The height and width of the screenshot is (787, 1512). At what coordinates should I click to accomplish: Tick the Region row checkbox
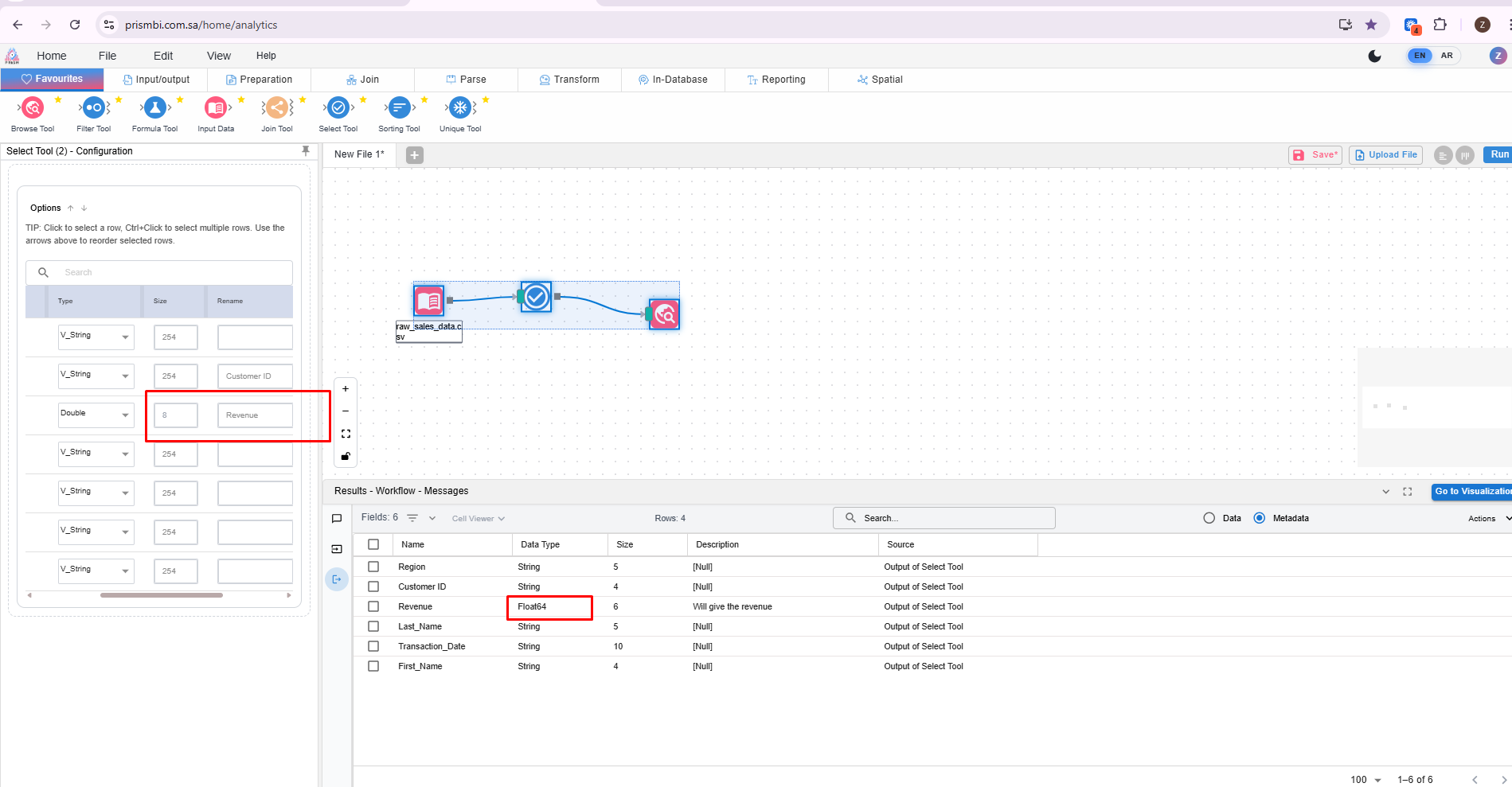pos(373,567)
